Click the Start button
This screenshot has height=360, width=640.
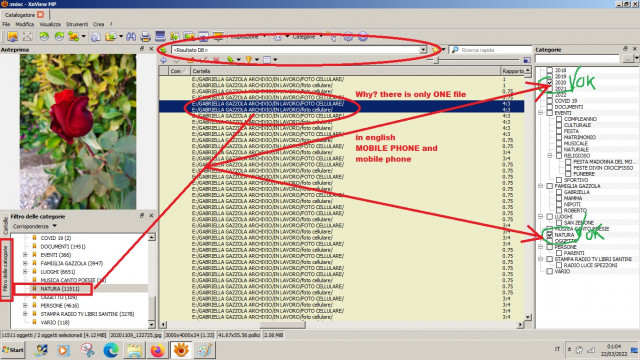click(x=13, y=350)
